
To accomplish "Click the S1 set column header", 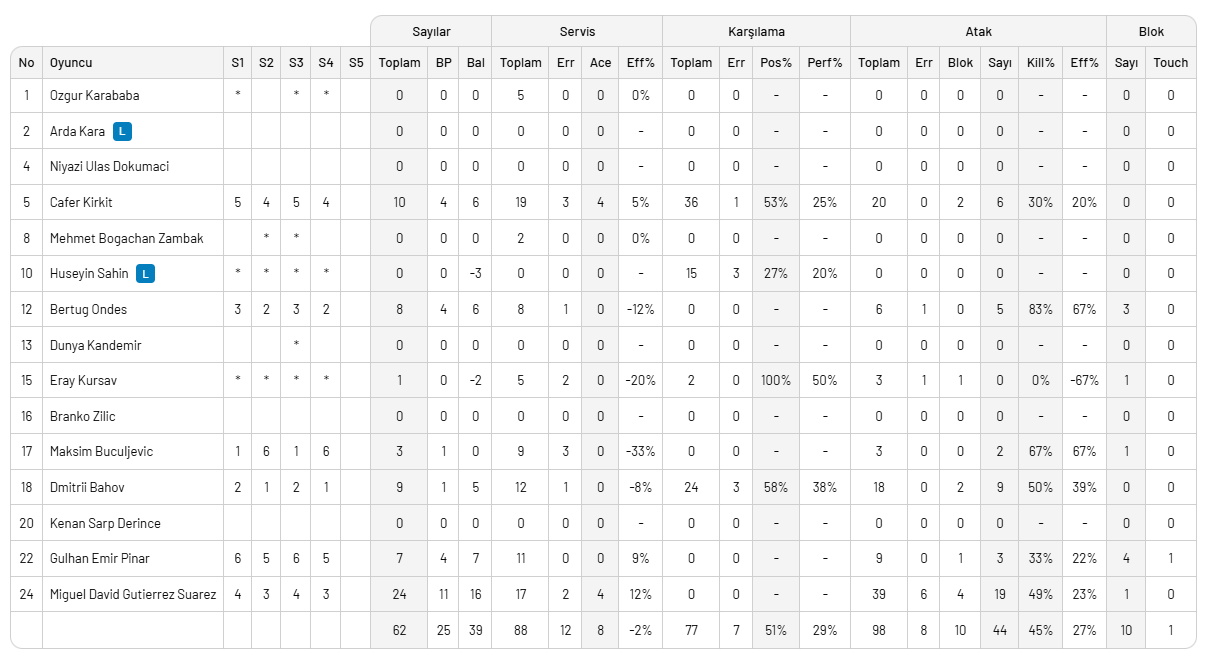I will tap(237, 62).
